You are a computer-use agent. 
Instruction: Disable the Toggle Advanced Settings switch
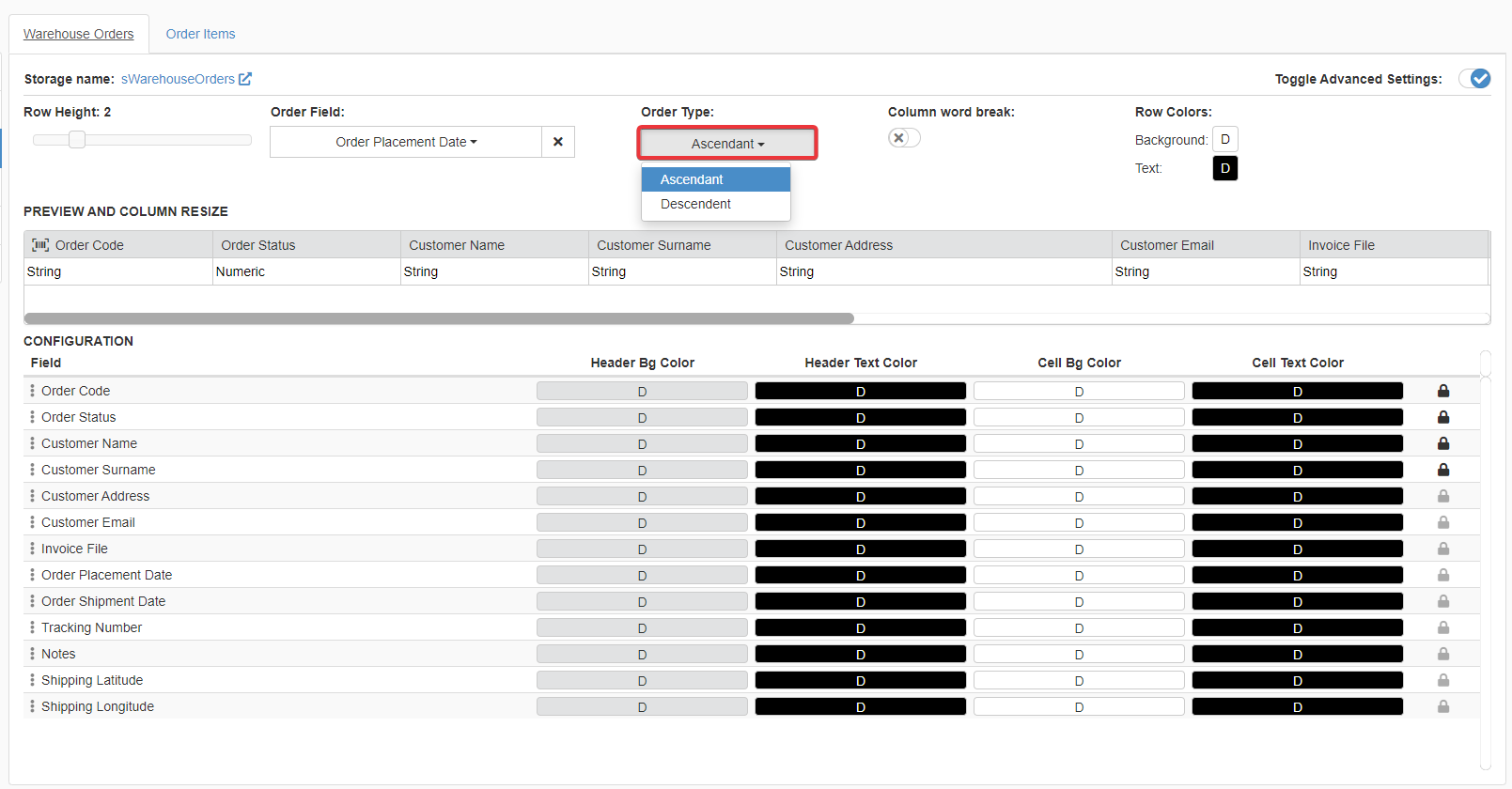(1474, 79)
